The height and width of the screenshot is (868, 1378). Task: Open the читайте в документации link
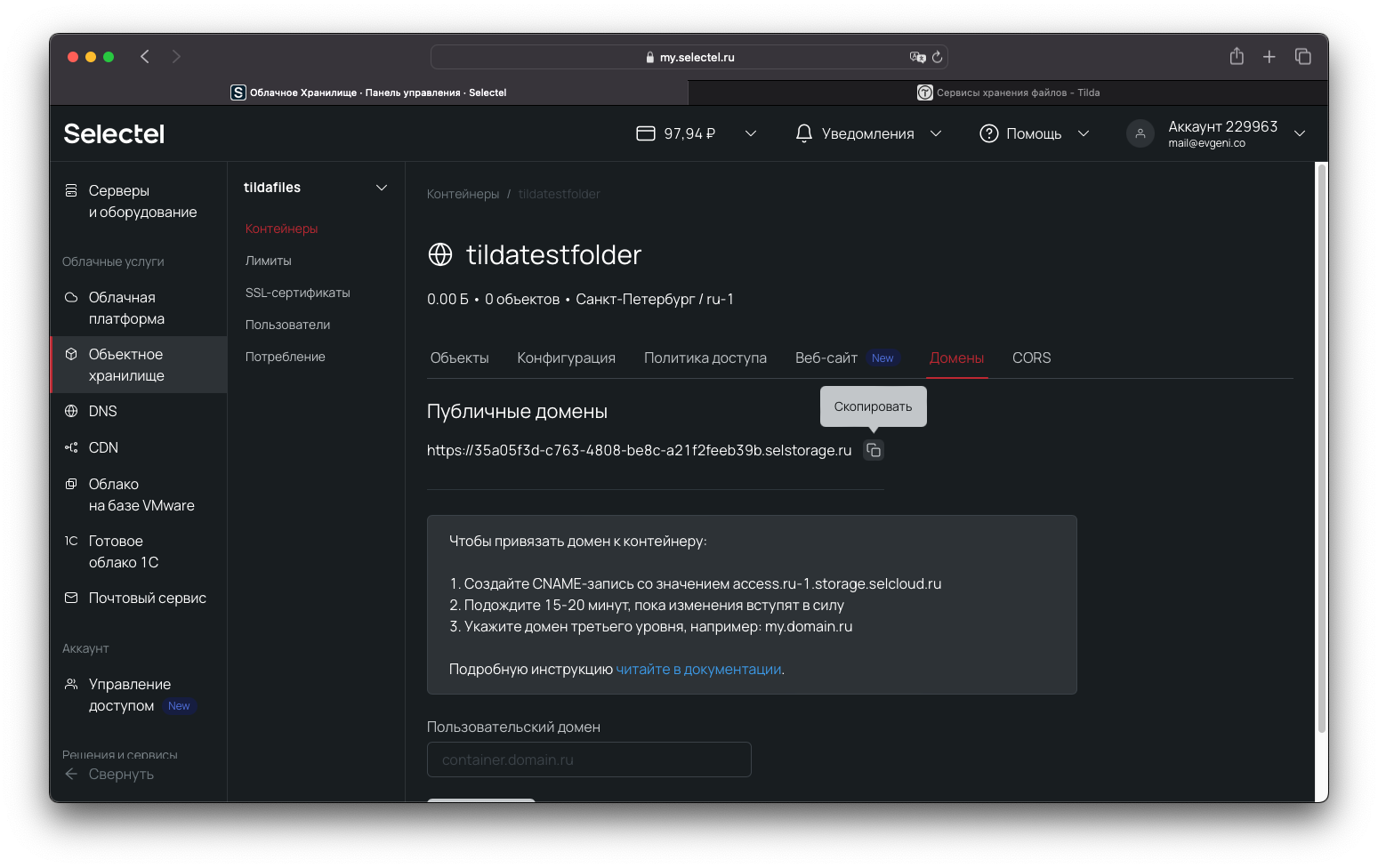pos(699,669)
